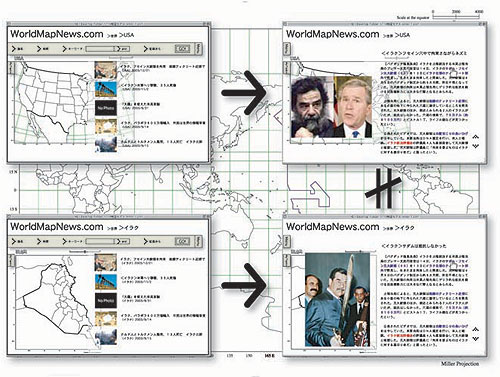Click the vertical map side tab beside the USA map
500x377 pixels.
click(x=11, y=68)
